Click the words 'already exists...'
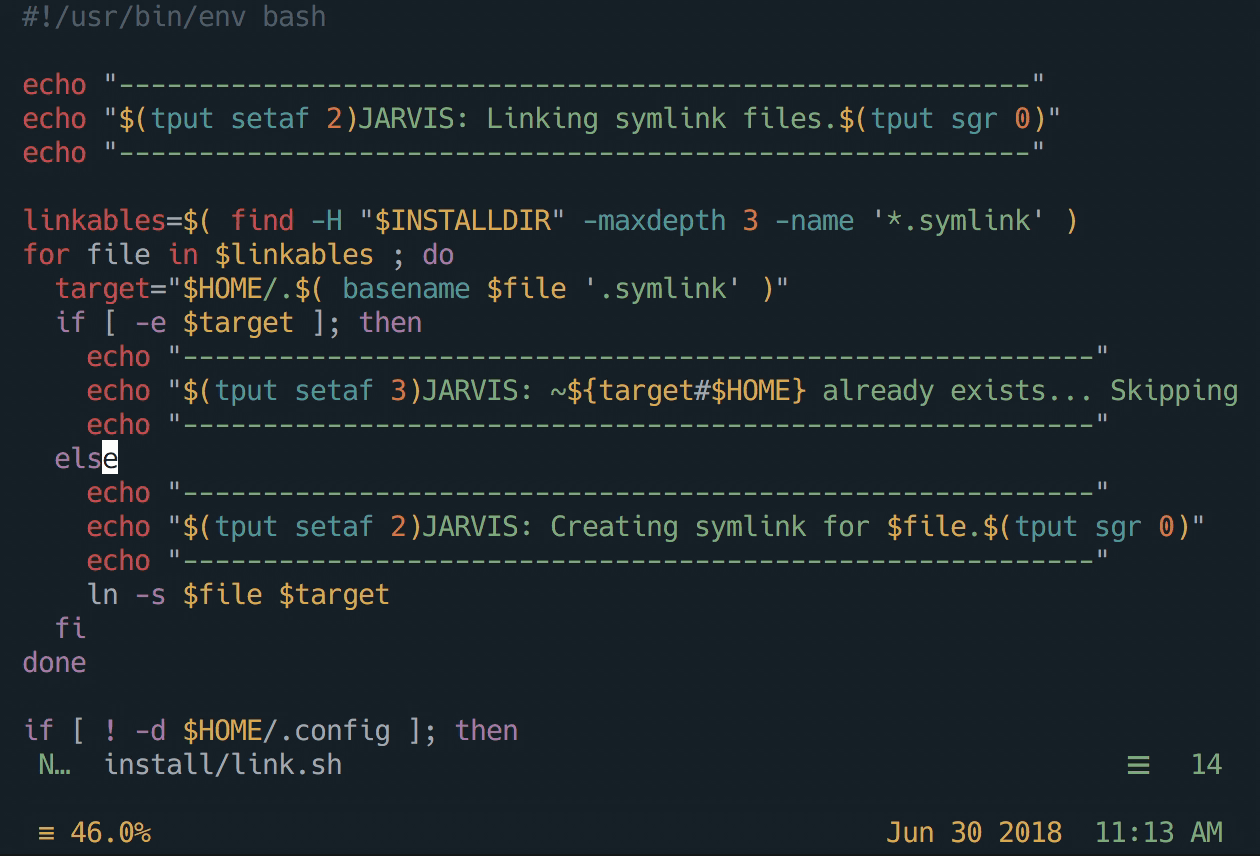This screenshot has height=856, width=1260. [x=957, y=390]
